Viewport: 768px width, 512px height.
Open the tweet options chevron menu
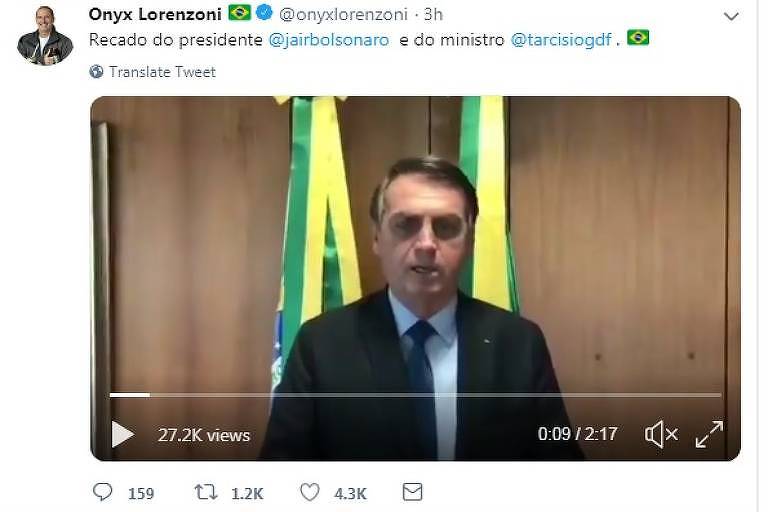pyautogui.click(x=731, y=17)
